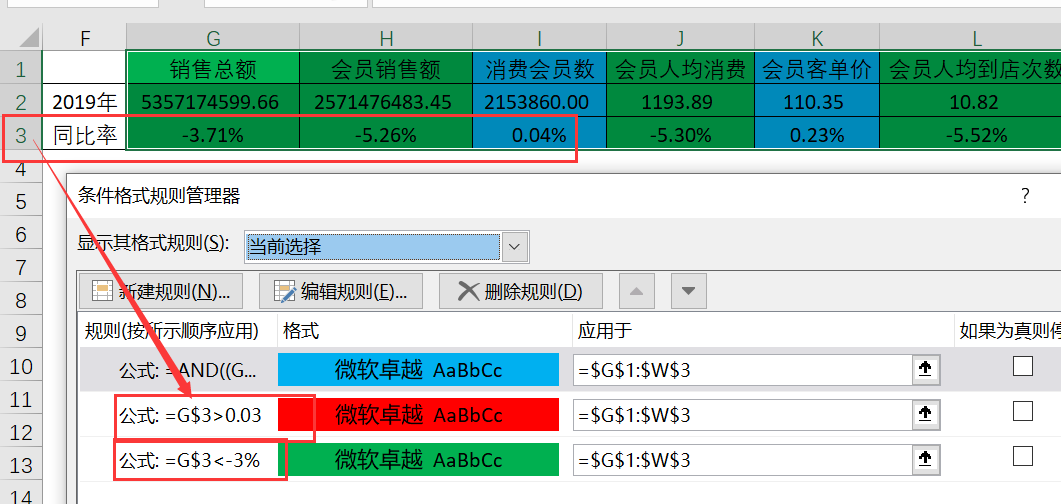Click cell 2153860.00
This screenshot has width=1061, height=504.
pos(539,102)
